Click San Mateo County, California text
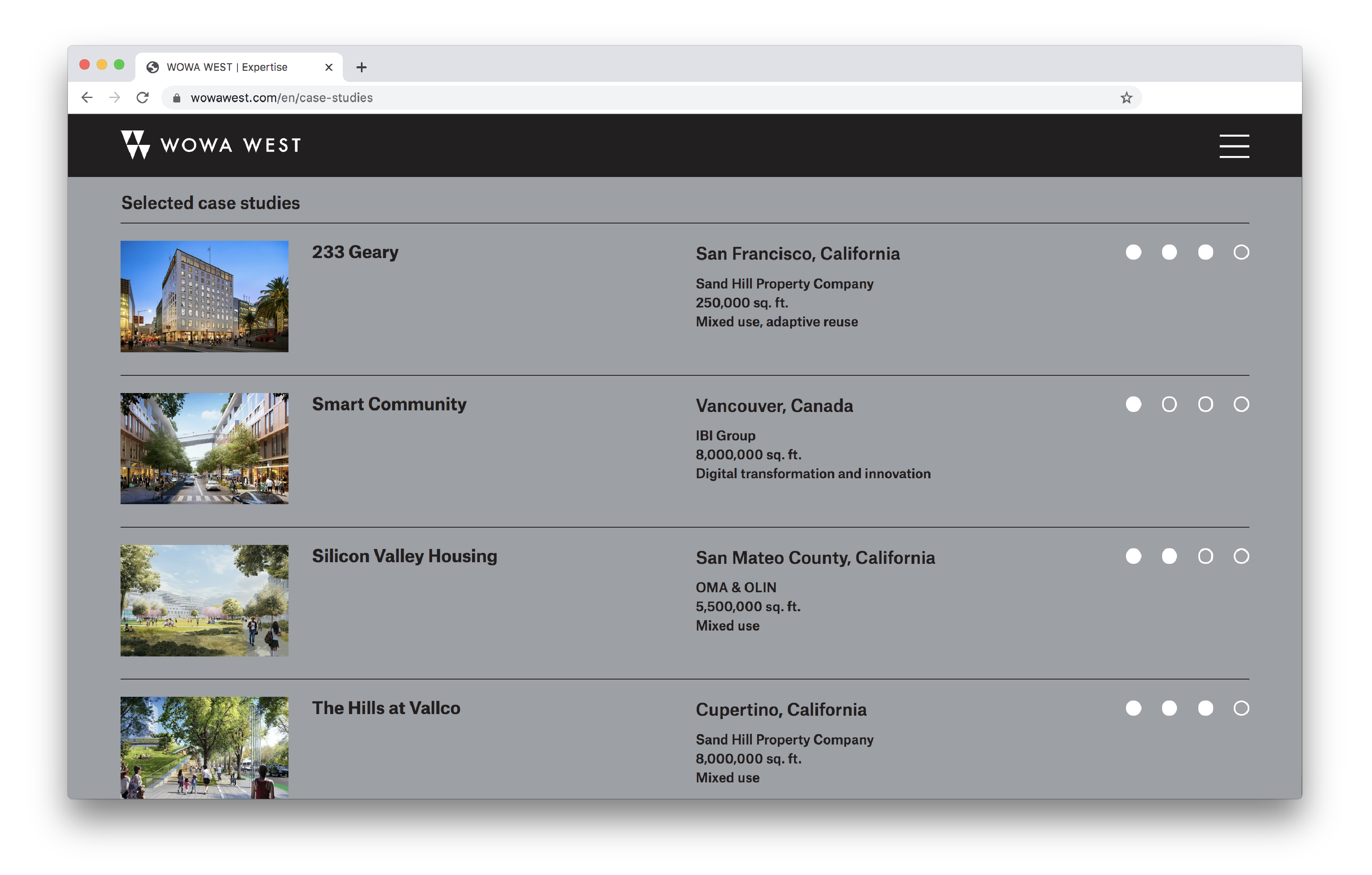This screenshot has width=1372, height=875. (815, 558)
